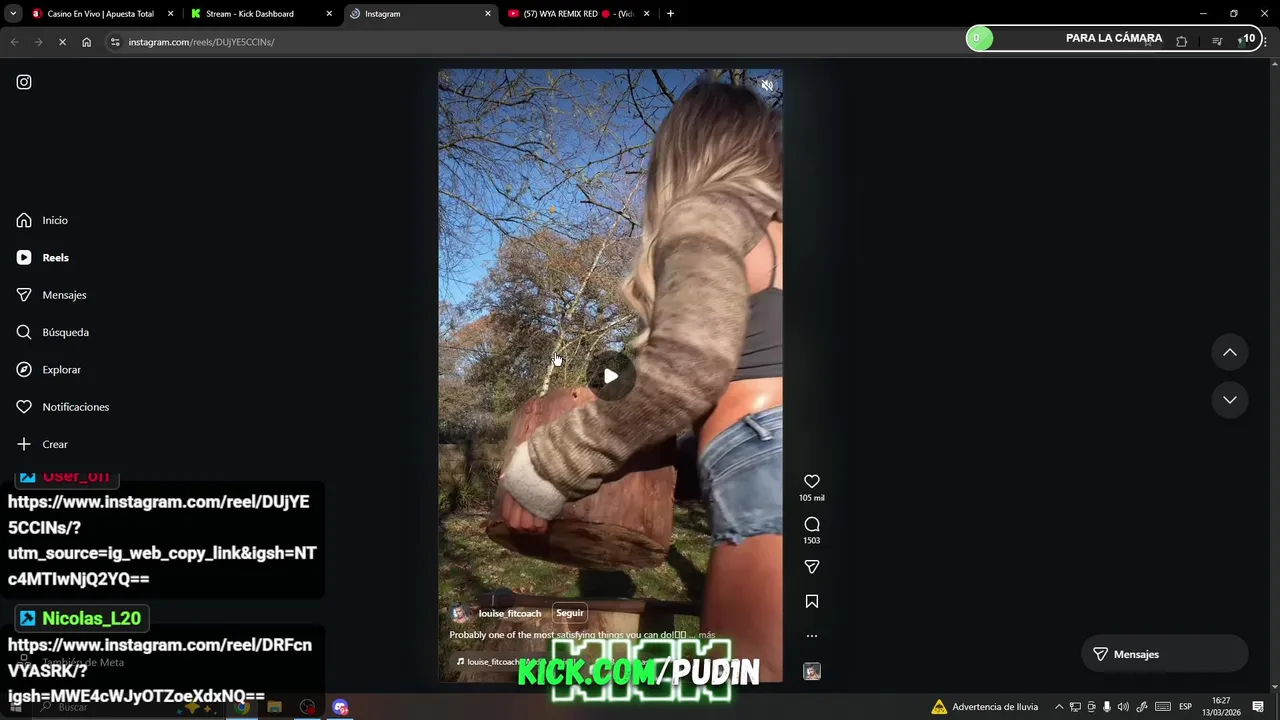Viewport: 1280px width, 720px height.
Task: Open Búsqueda in the sidebar
Action: (53, 332)
